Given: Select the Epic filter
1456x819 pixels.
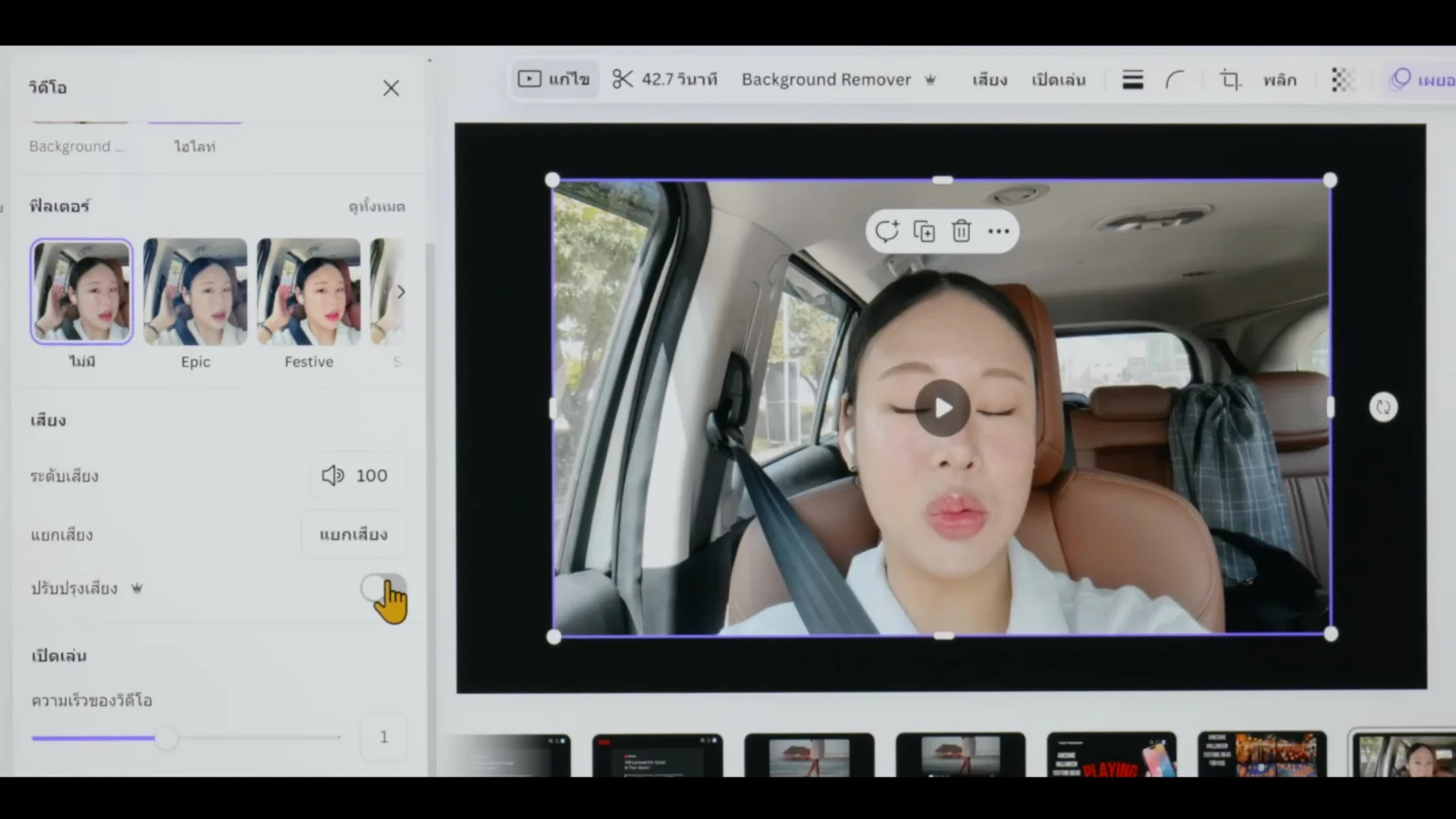Looking at the screenshot, I should coord(195,292).
